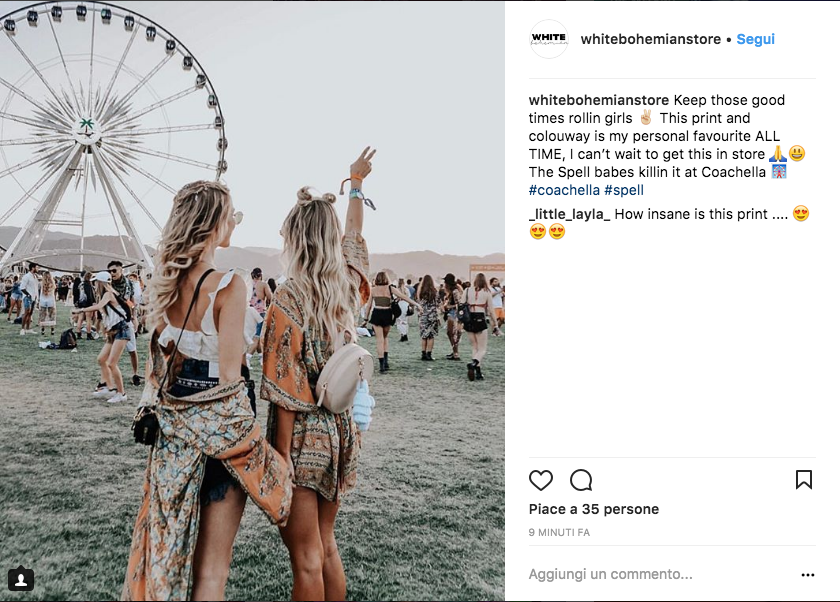Screen dimensions: 840x602
Task: Click the Coachella ferris wheel photo
Action: click(x=252, y=301)
